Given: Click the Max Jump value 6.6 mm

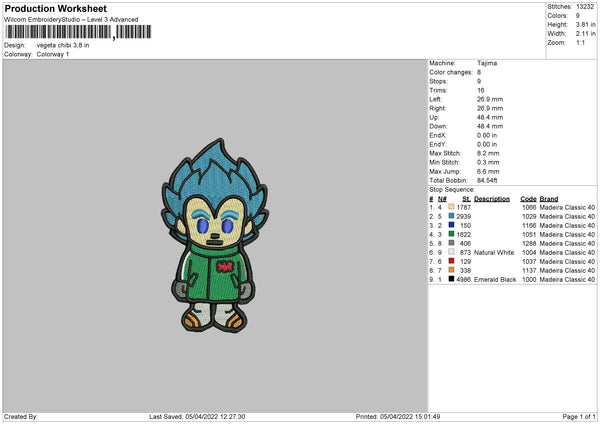Looking at the screenshot, I should (x=488, y=171).
